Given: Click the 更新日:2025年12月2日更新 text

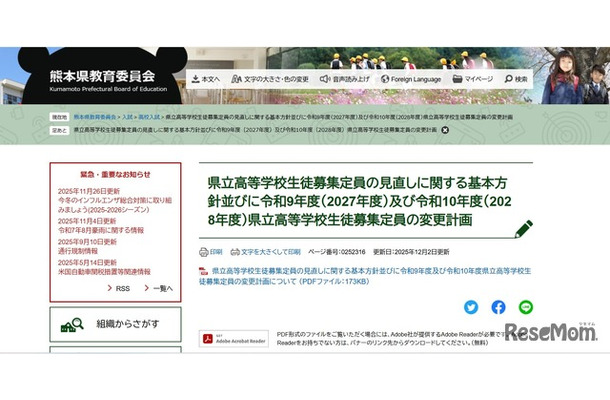Looking at the screenshot, I should point(411,252).
